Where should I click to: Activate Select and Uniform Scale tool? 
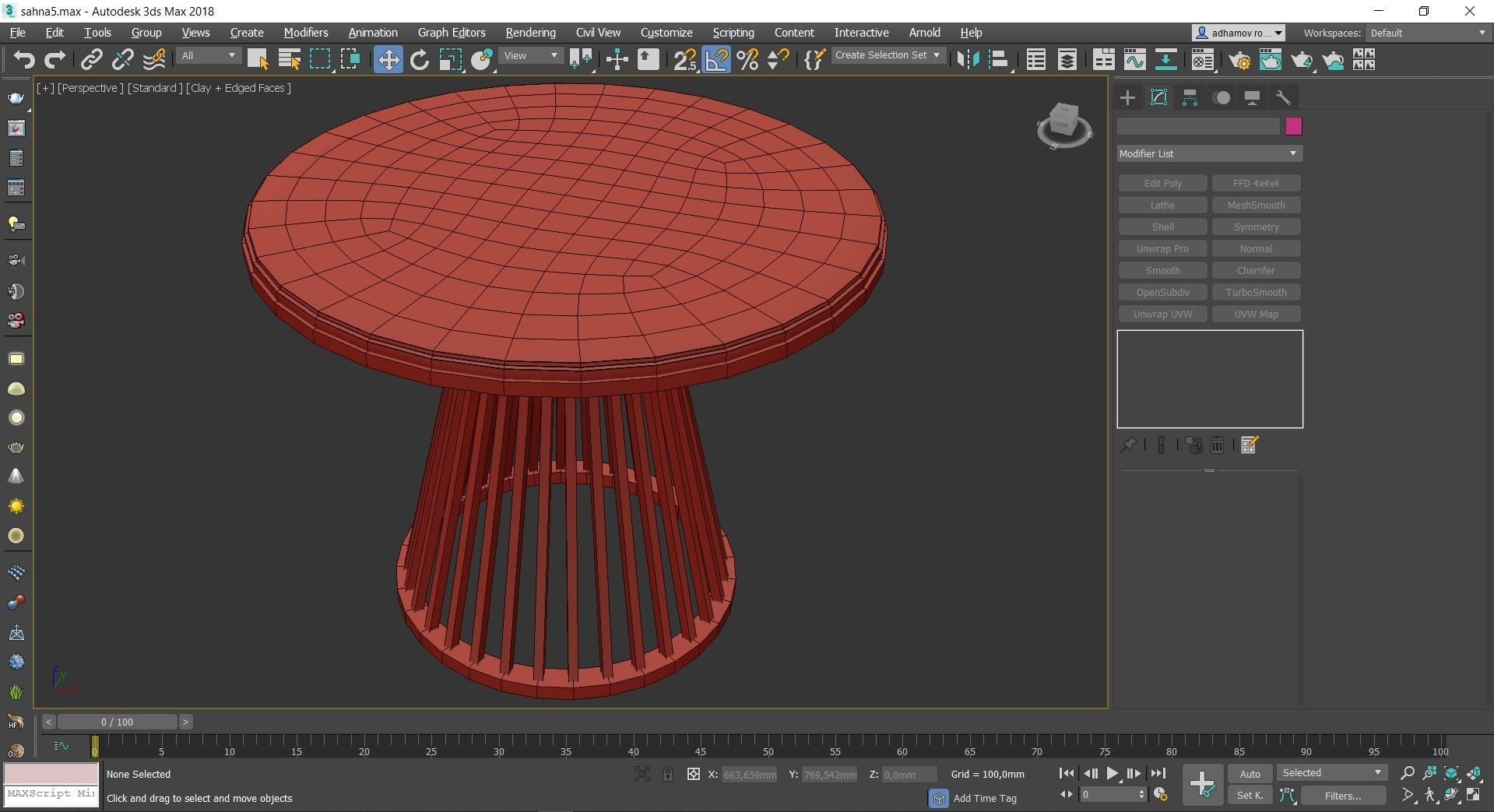(x=451, y=59)
